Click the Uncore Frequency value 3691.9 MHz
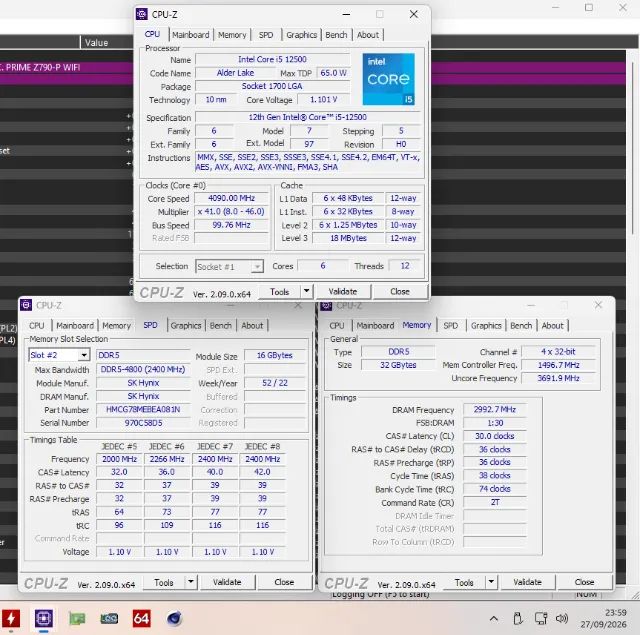Viewport: 640px width, 635px height. tap(558, 378)
